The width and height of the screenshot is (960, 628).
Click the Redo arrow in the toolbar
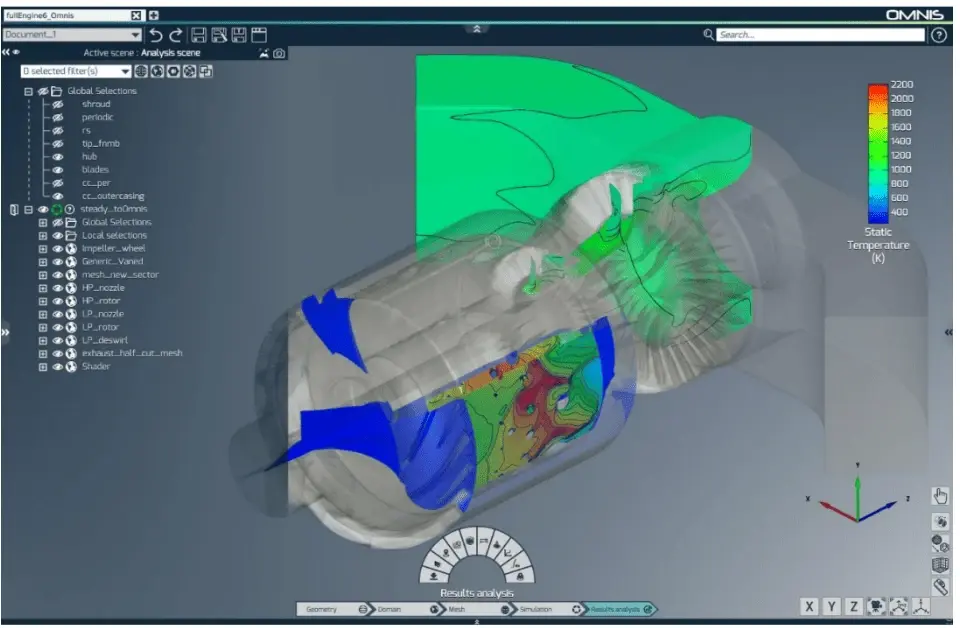pyautogui.click(x=176, y=35)
